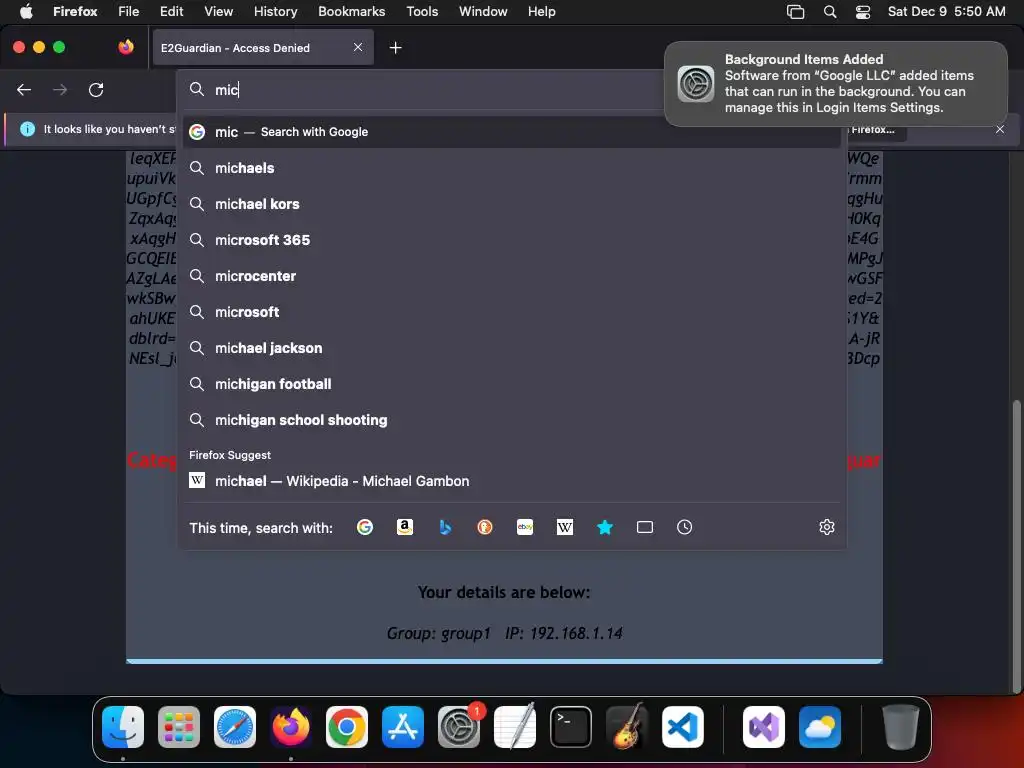Open the Tools menu

click(x=422, y=11)
